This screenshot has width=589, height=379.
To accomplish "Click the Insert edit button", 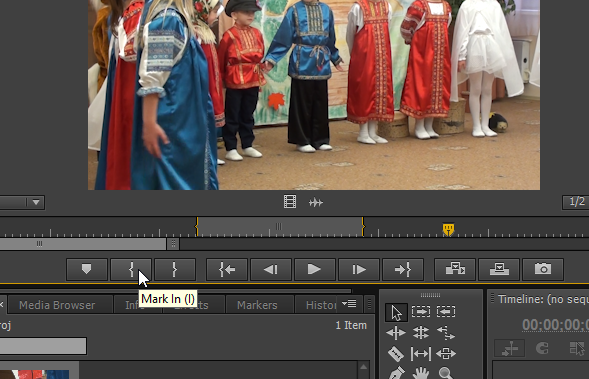I will (x=455, y=269).
